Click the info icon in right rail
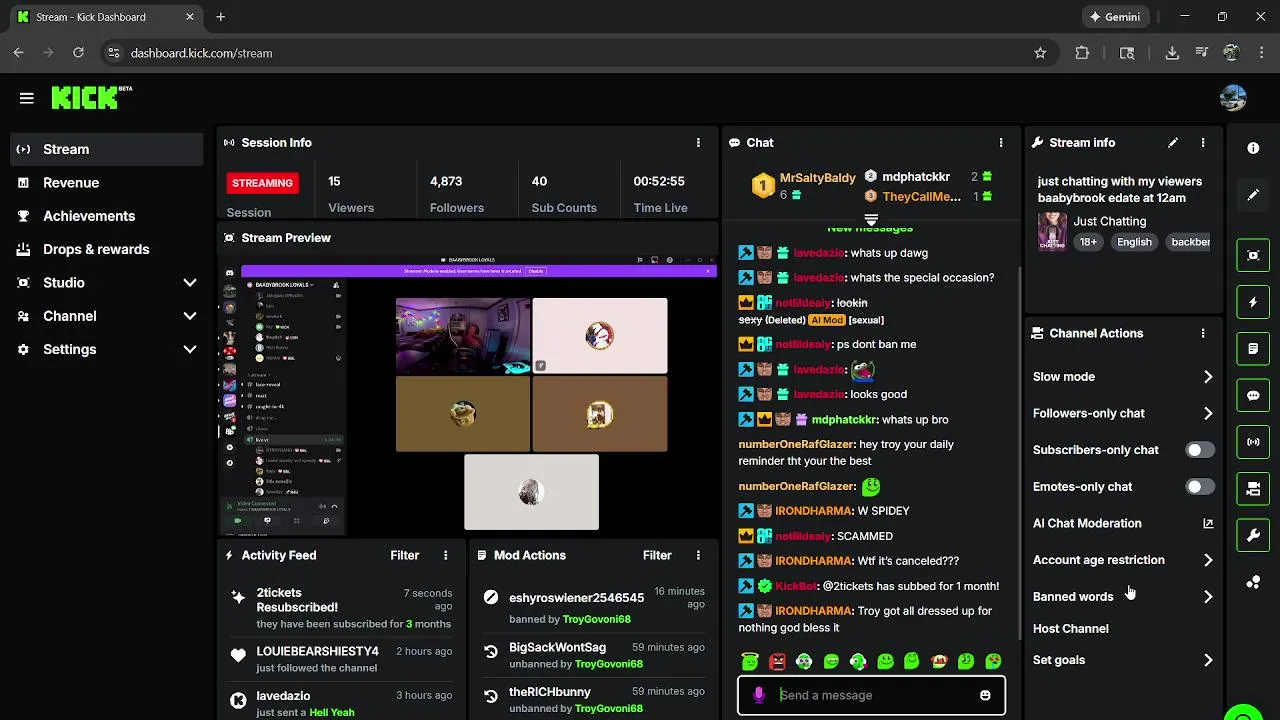Image resolution: width=1280 pixels, height=720 pixels. click(x=1253, y=148)
